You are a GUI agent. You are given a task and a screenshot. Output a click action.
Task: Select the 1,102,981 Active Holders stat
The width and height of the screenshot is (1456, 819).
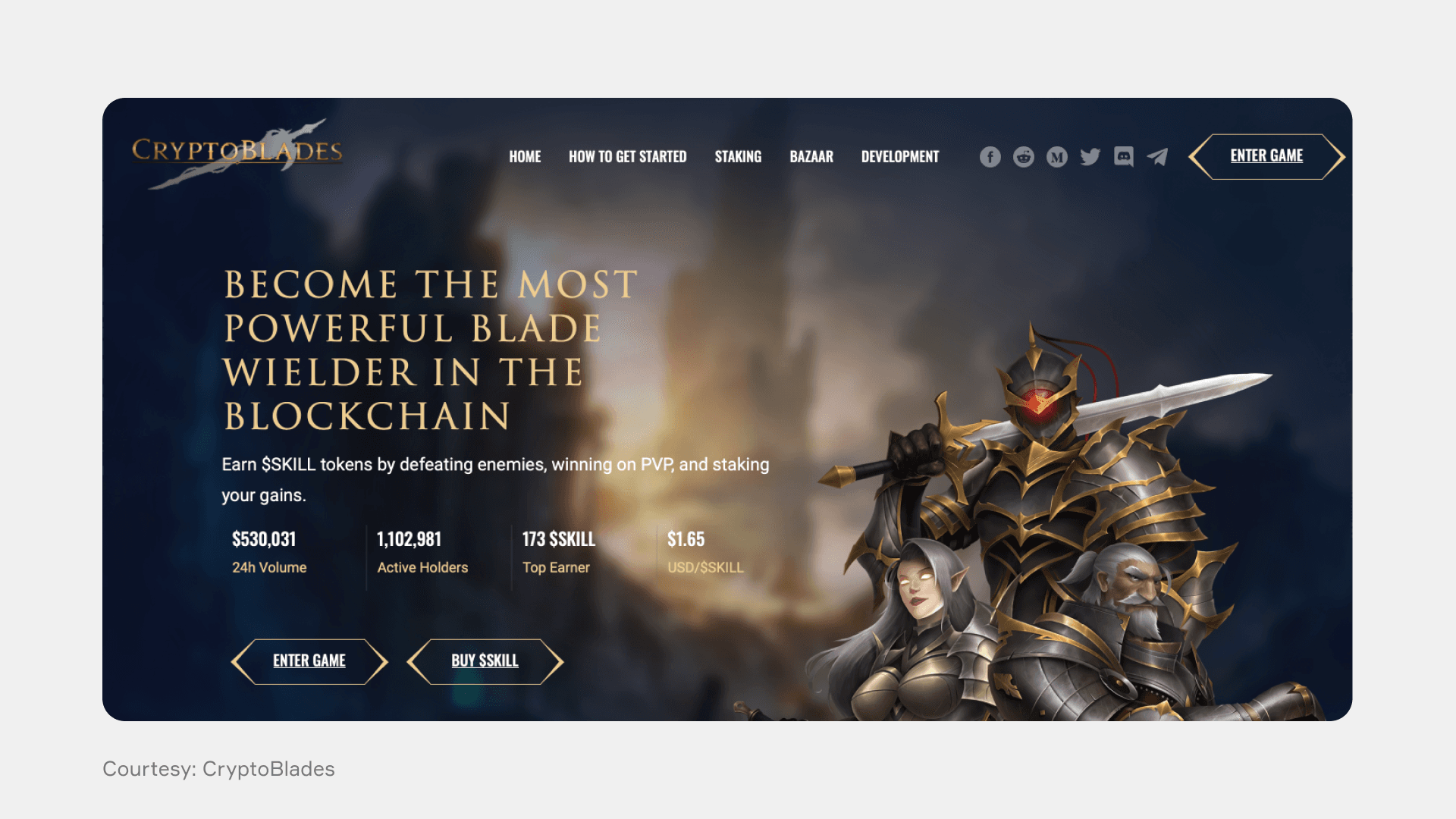(422, 552)
